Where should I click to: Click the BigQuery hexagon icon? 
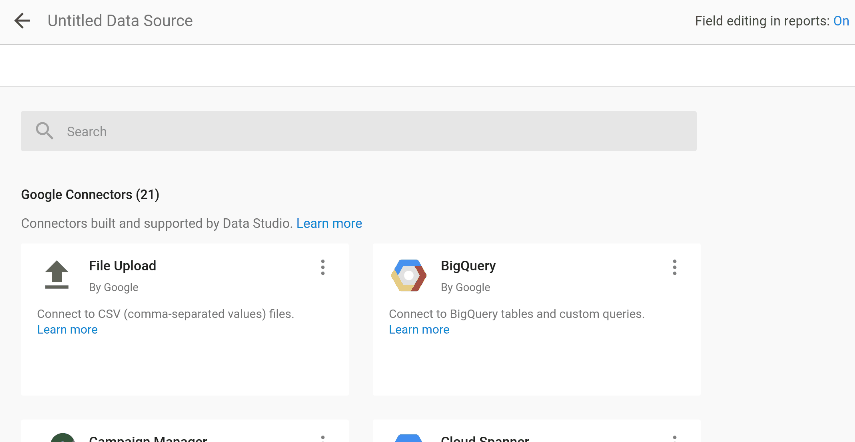coord(408,275)
